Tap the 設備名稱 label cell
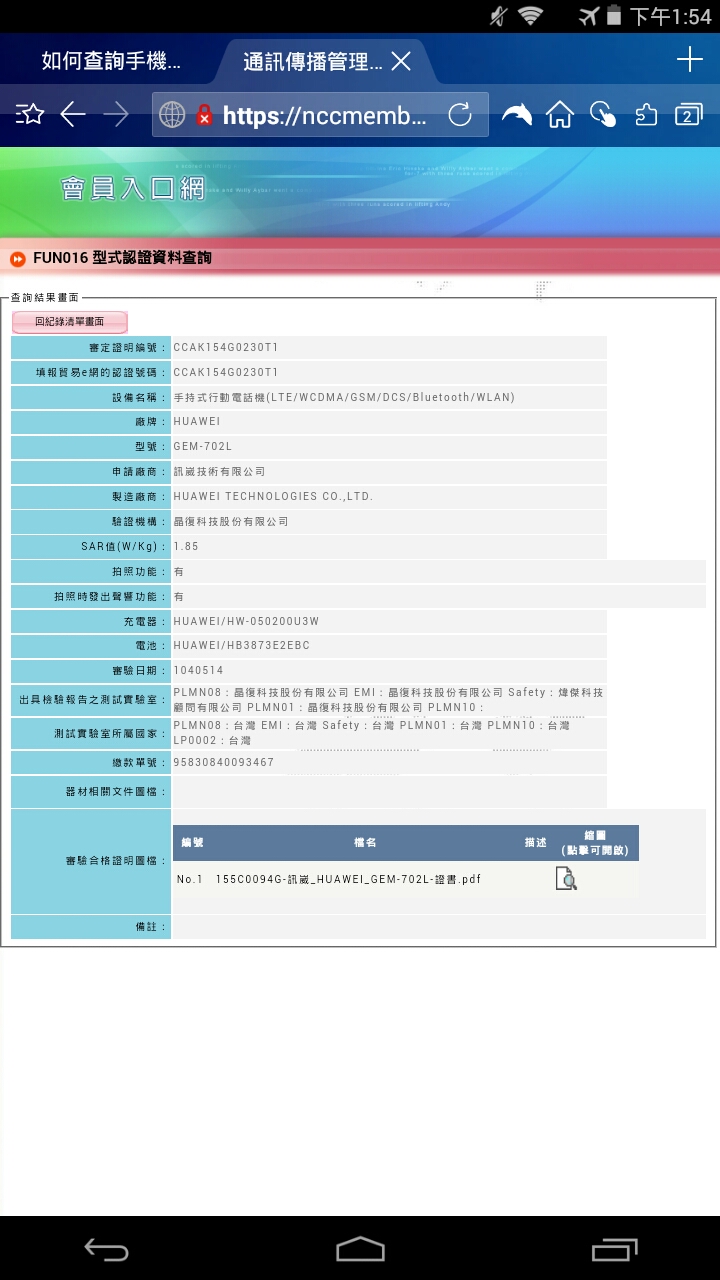 click(x=91, y=397)
